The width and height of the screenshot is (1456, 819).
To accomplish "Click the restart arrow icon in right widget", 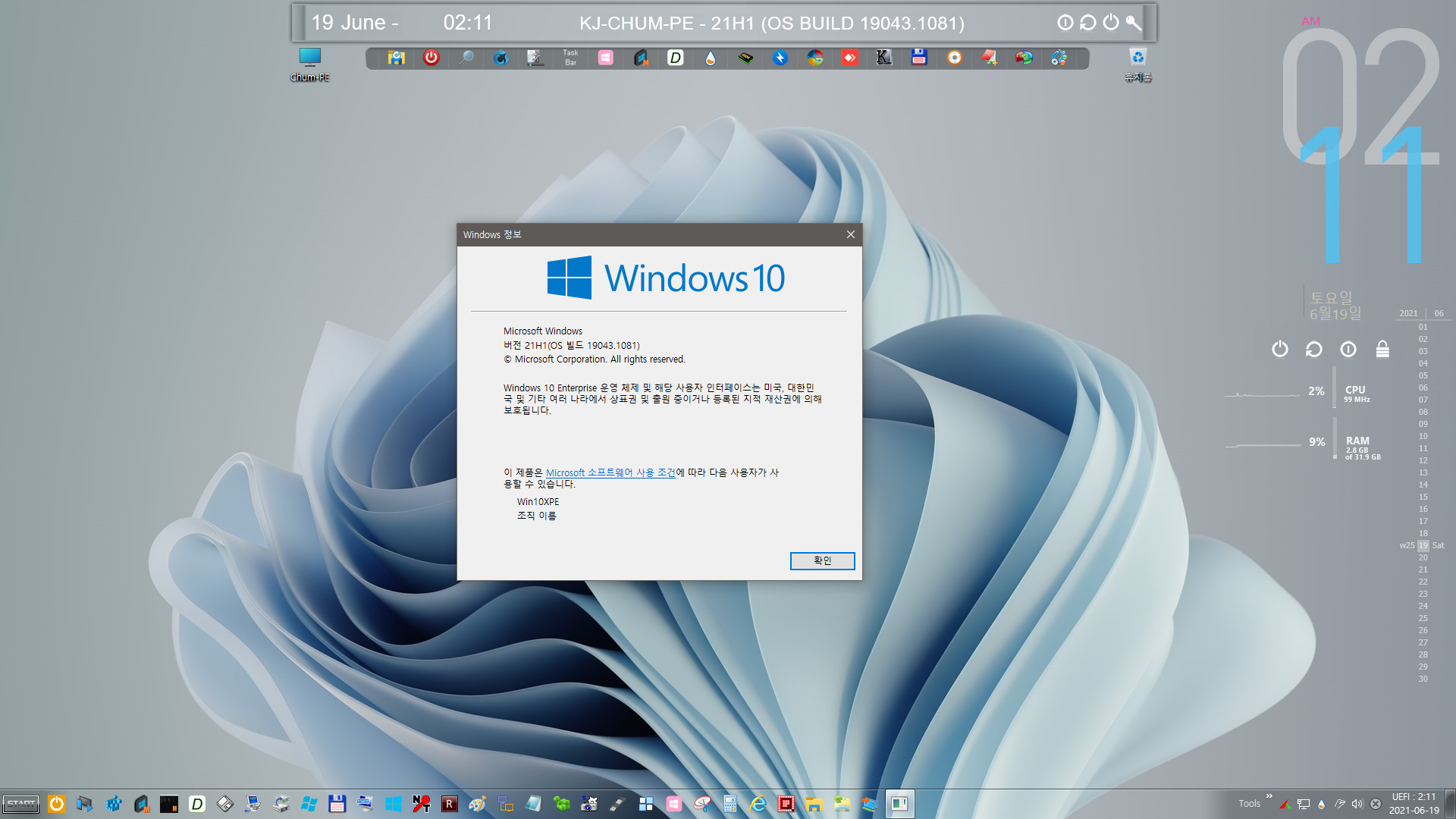I will click(1314, 349).
